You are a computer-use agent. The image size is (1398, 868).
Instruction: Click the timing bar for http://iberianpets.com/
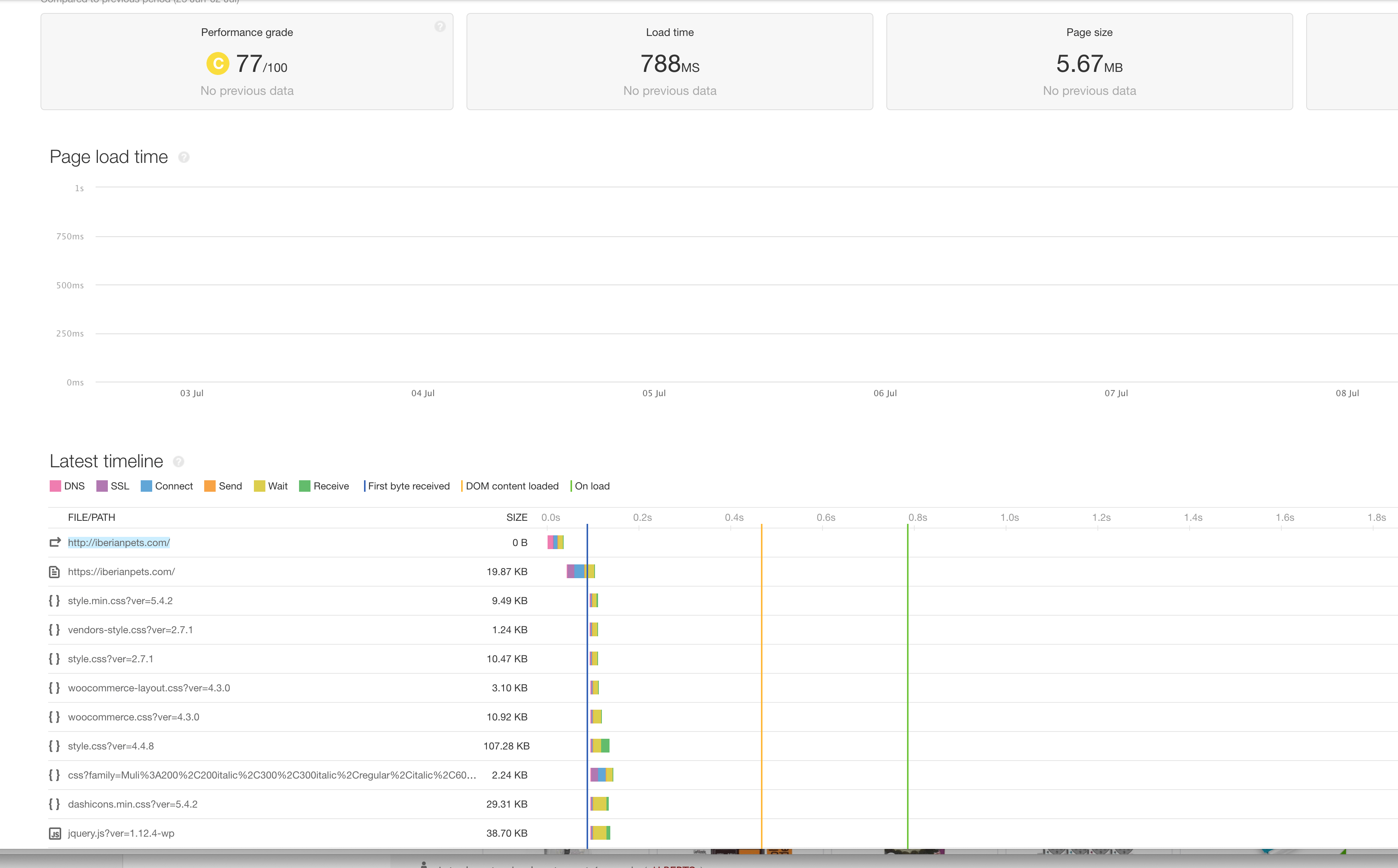[556, 542]
